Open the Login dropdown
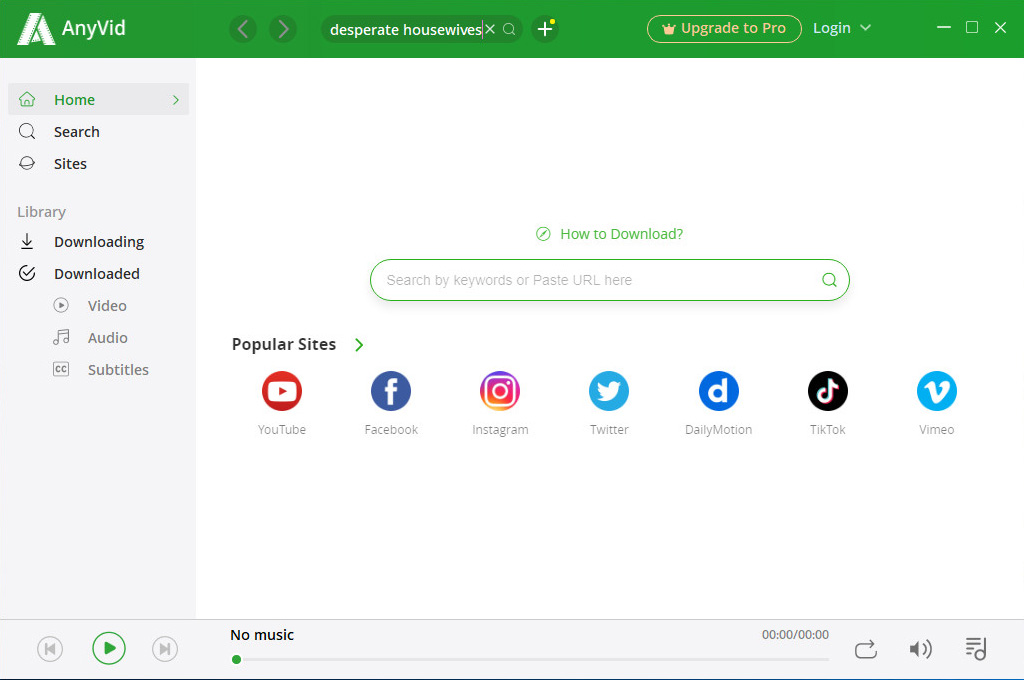The width and height of the screenshot is (1024, 680). (842, 28)
